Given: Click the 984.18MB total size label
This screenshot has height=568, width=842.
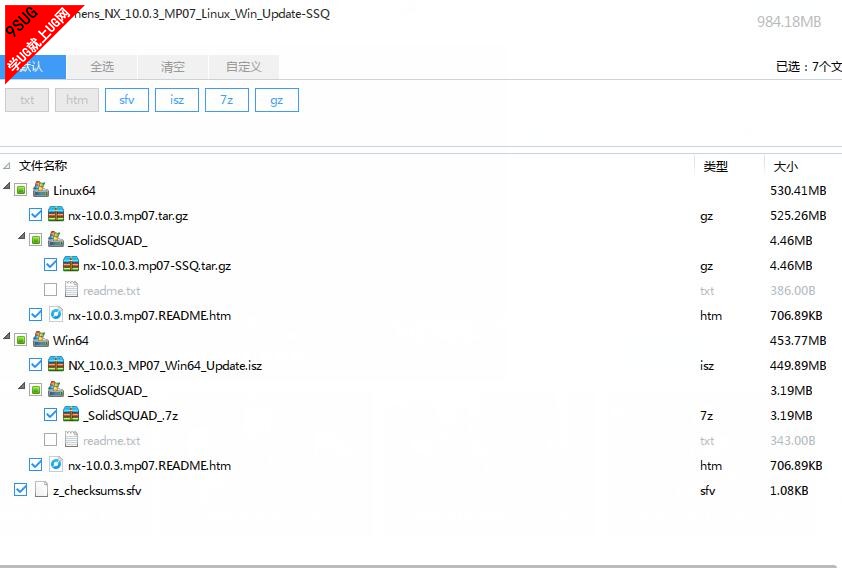Looking at the screenshot, I should (789, 21).
